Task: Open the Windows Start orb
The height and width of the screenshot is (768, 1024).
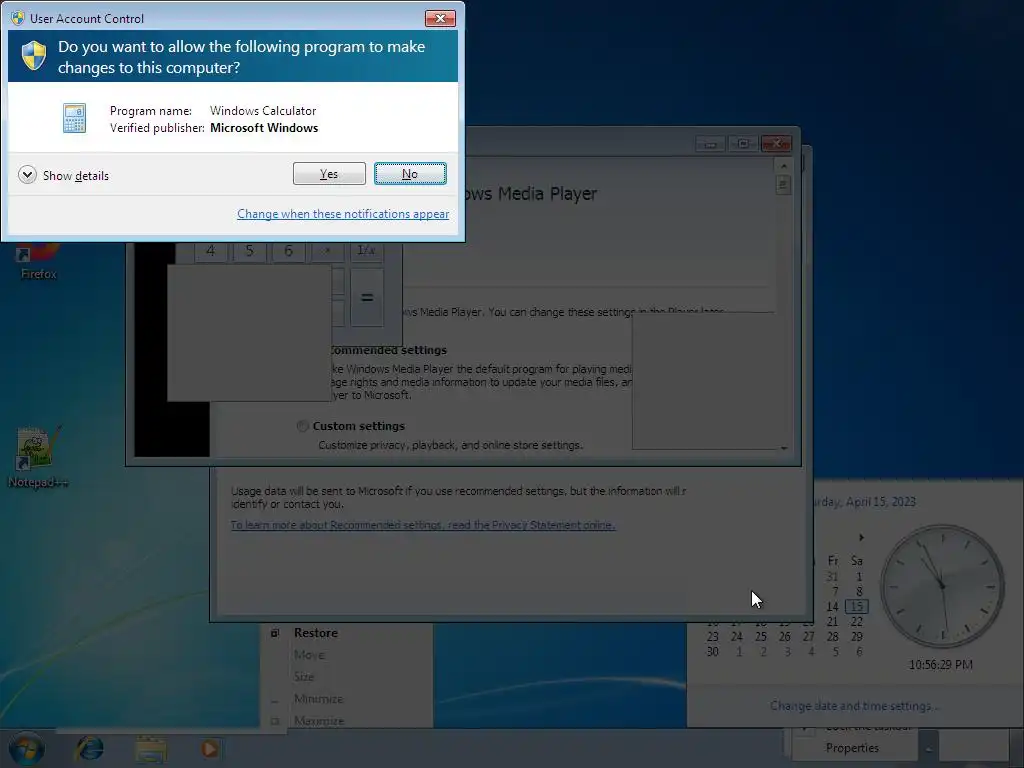Action: click(26, 748)
